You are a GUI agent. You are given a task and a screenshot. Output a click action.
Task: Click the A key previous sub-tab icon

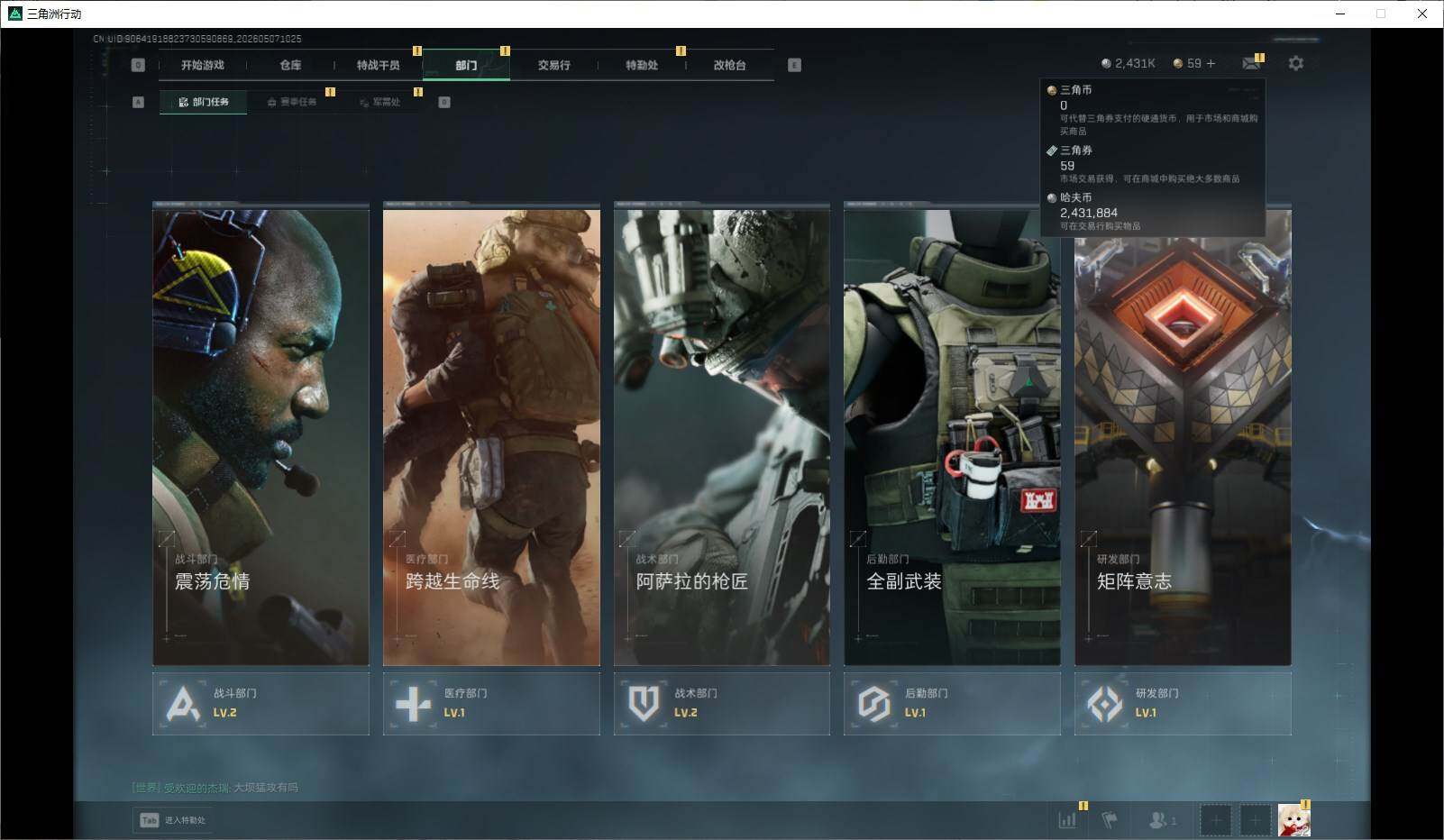138,102
